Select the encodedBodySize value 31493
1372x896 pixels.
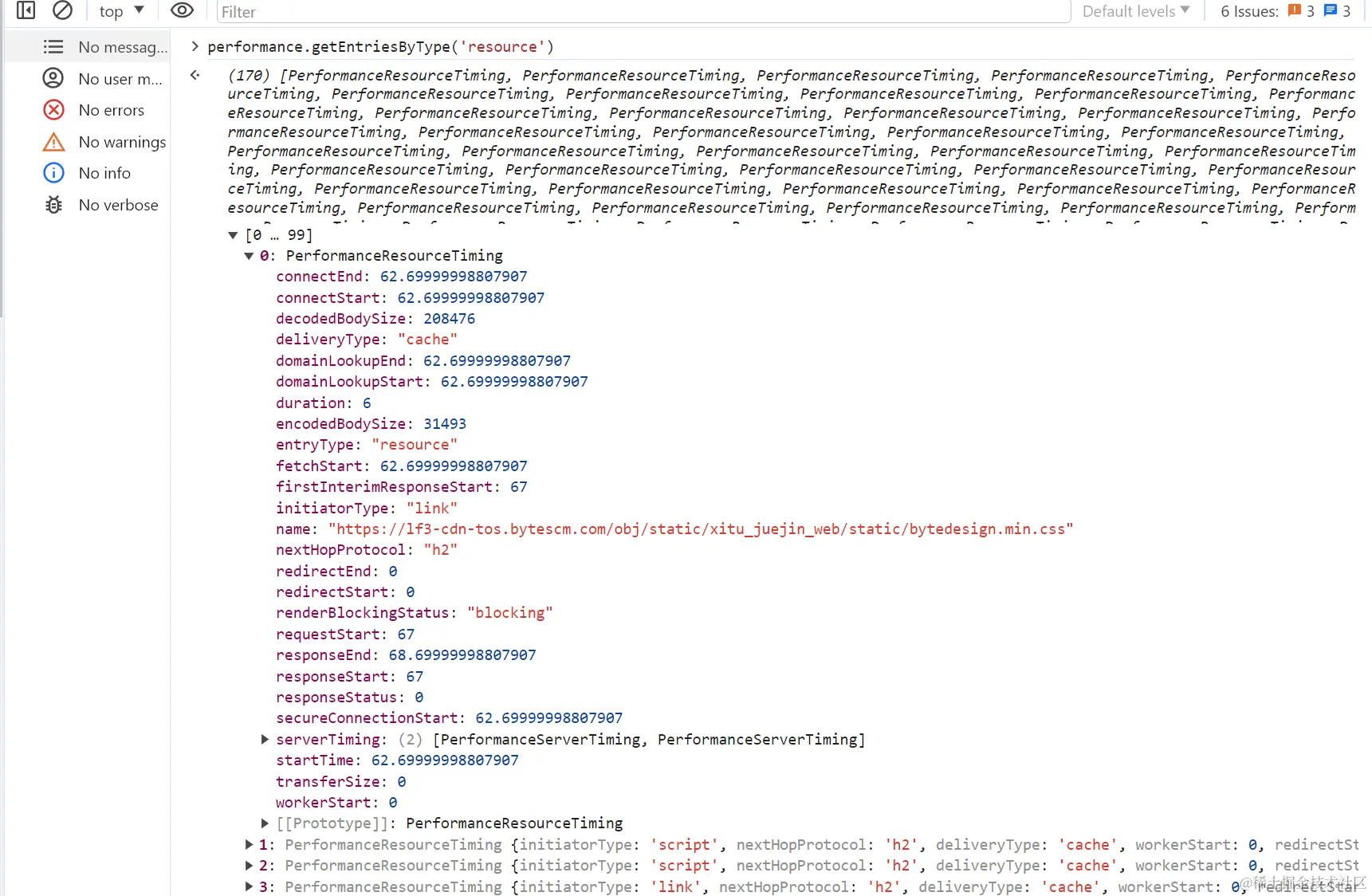pyautogui.click(x=445, y=423)
